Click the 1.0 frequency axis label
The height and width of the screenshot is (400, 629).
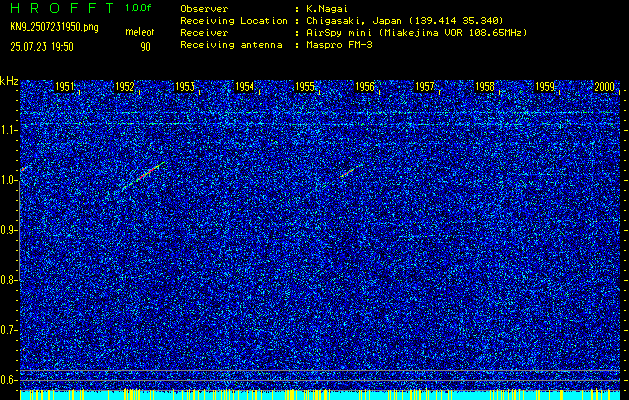pyautogui.click(x=9, y=181)
